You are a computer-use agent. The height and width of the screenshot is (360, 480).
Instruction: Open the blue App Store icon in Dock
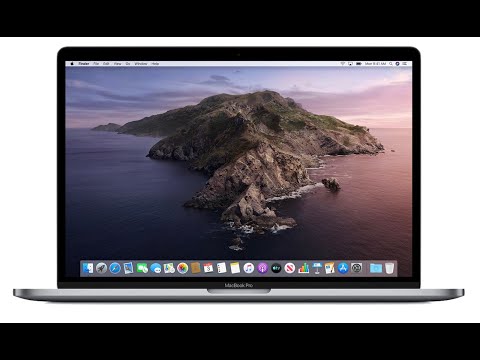343,268
